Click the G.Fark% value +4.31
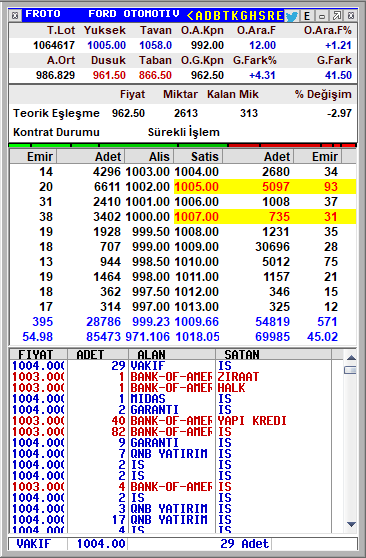The height and width of the screenshot is (558, 366). point(262,75)
